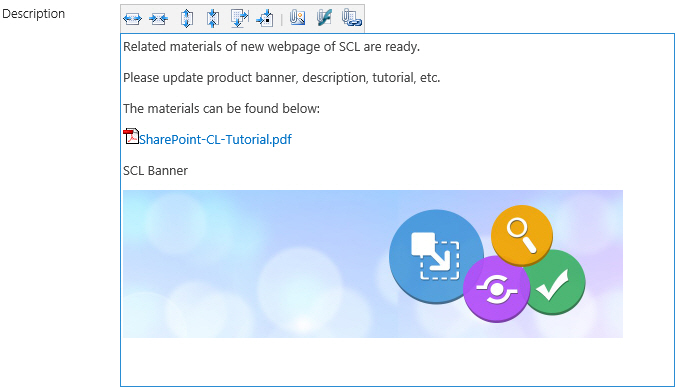
Task: Click the expand height vertically icon
Action: point(187,19)
